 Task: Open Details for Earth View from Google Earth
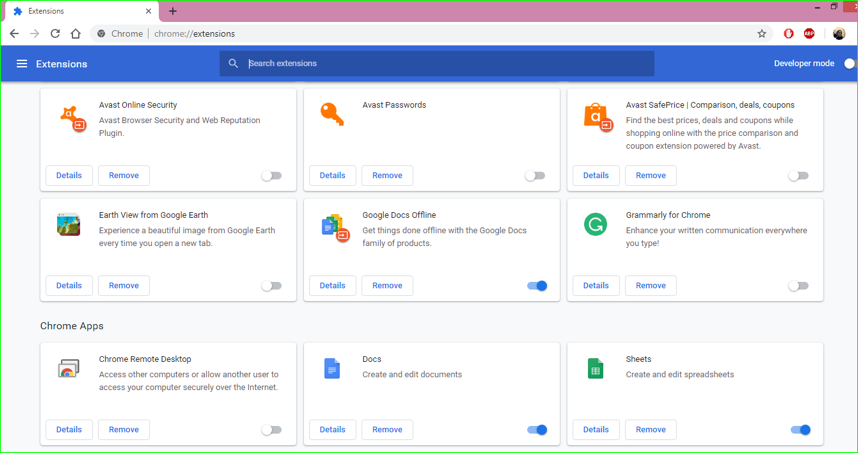click(69, 286)
